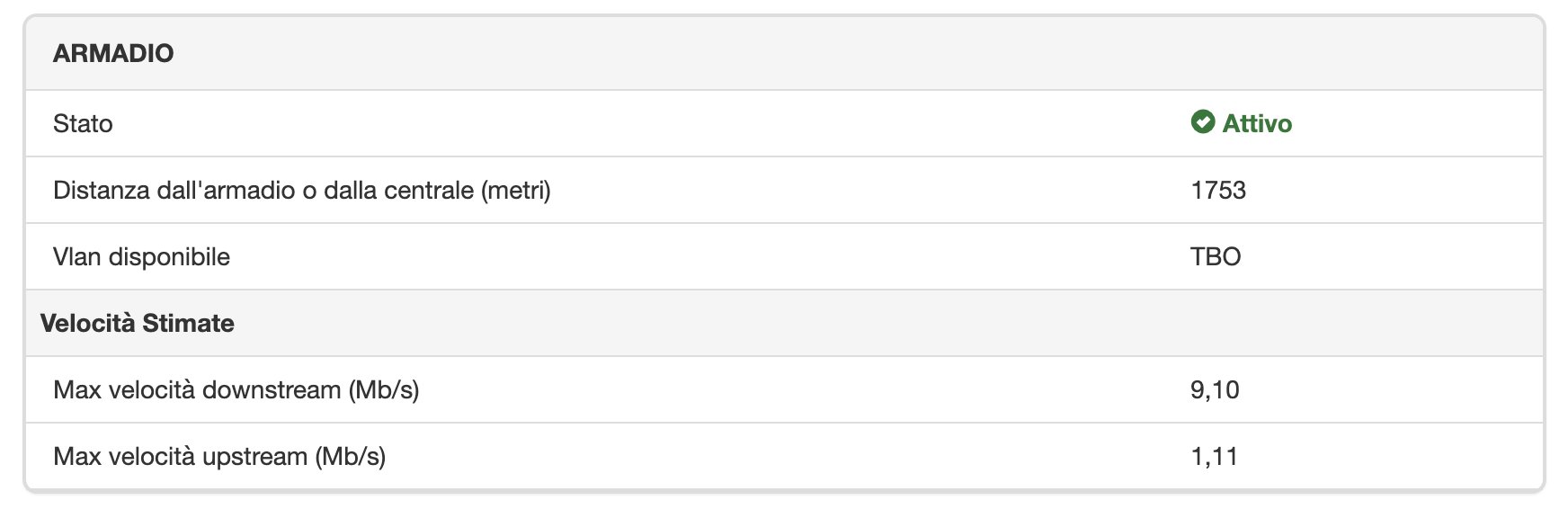Select the TBO vlan value
Screen dimensions: 1568x518
[1216, 256]
